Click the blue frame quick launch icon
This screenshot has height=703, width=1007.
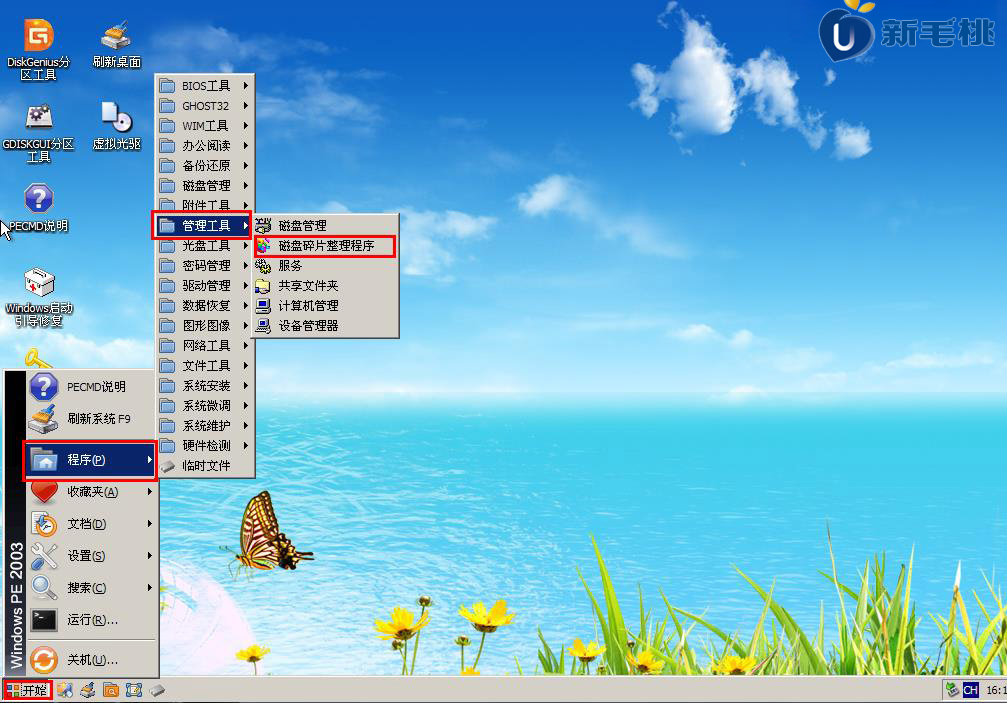point(134,690)
